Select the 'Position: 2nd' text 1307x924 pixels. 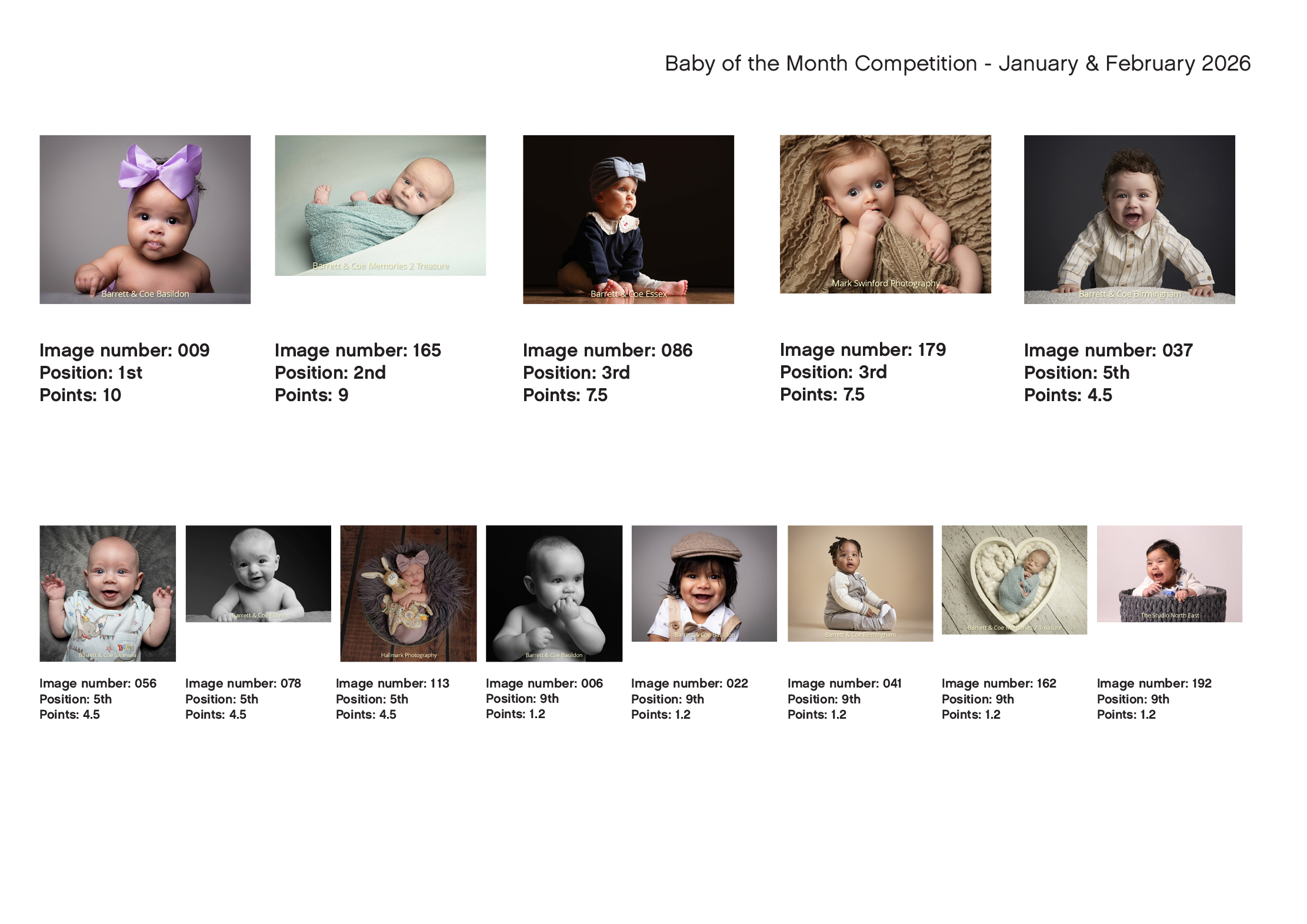click(x=330, y=373)
